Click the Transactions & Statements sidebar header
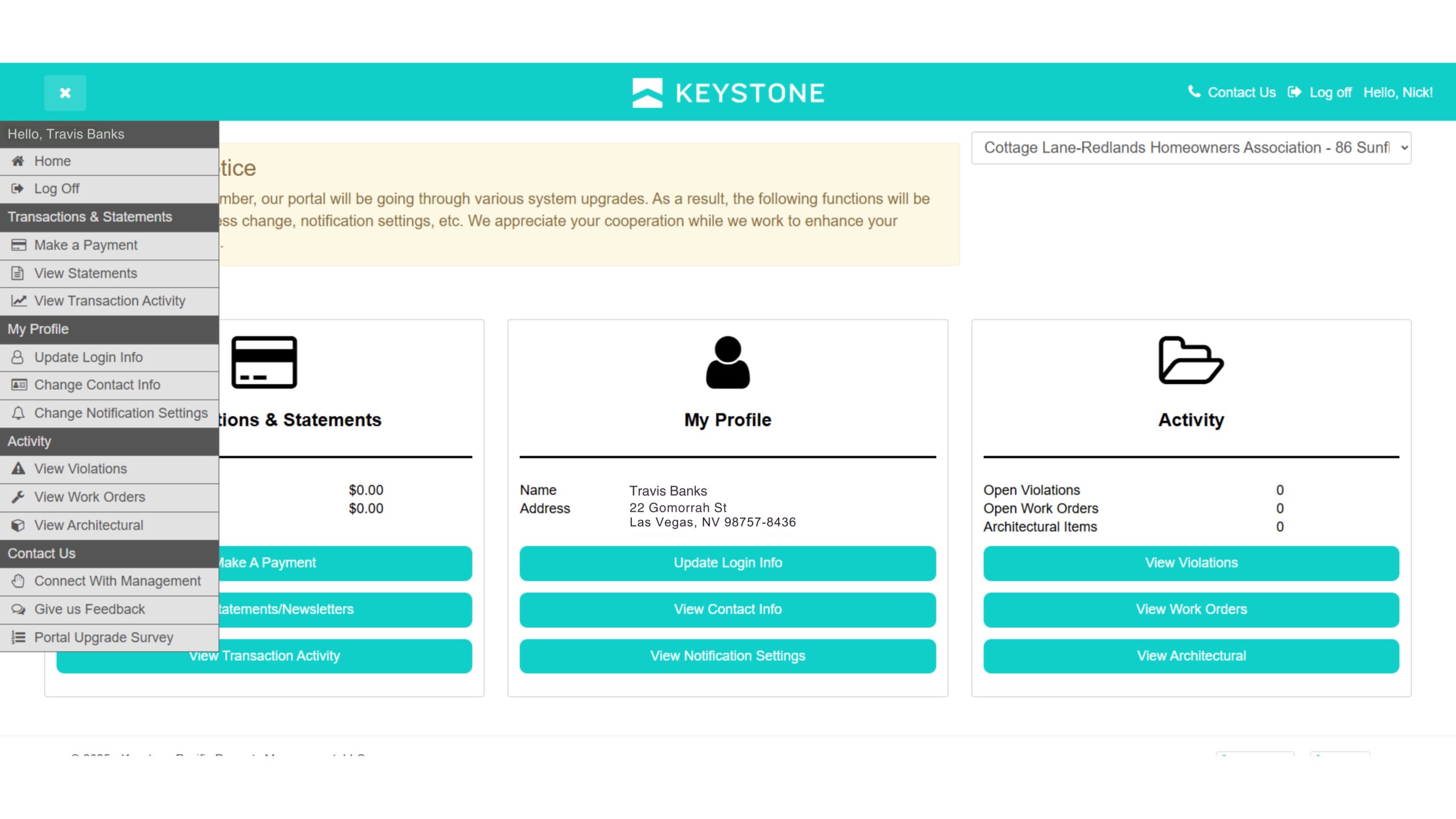The height and width of the screenshot is (819, 1456). [109, 217]
